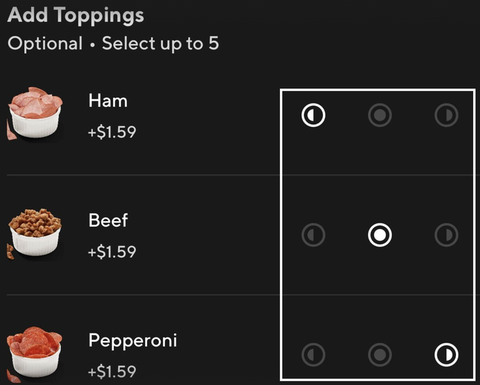The image size is (480, 385).
Task: Select left-half option for Ham
Action: click(313, 115)
